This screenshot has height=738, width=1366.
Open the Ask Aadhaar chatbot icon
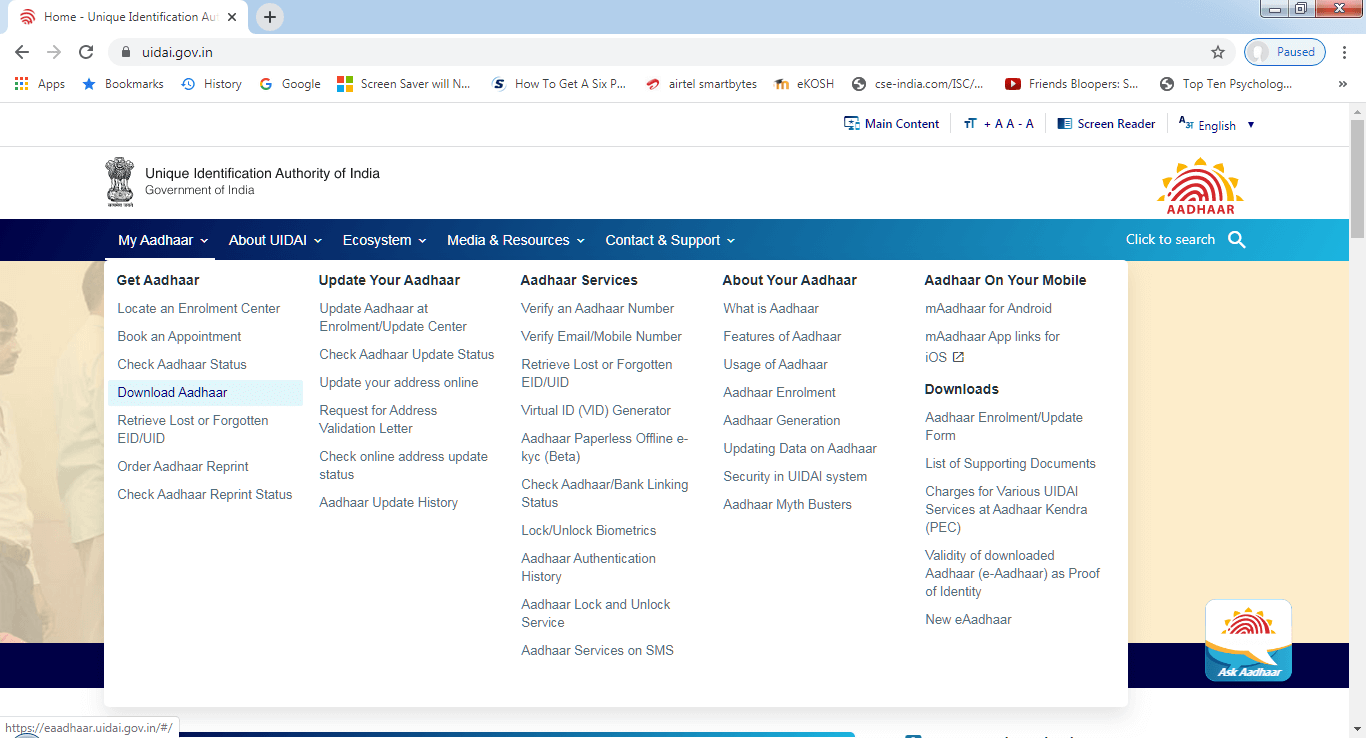click(x=1248, y=641)
